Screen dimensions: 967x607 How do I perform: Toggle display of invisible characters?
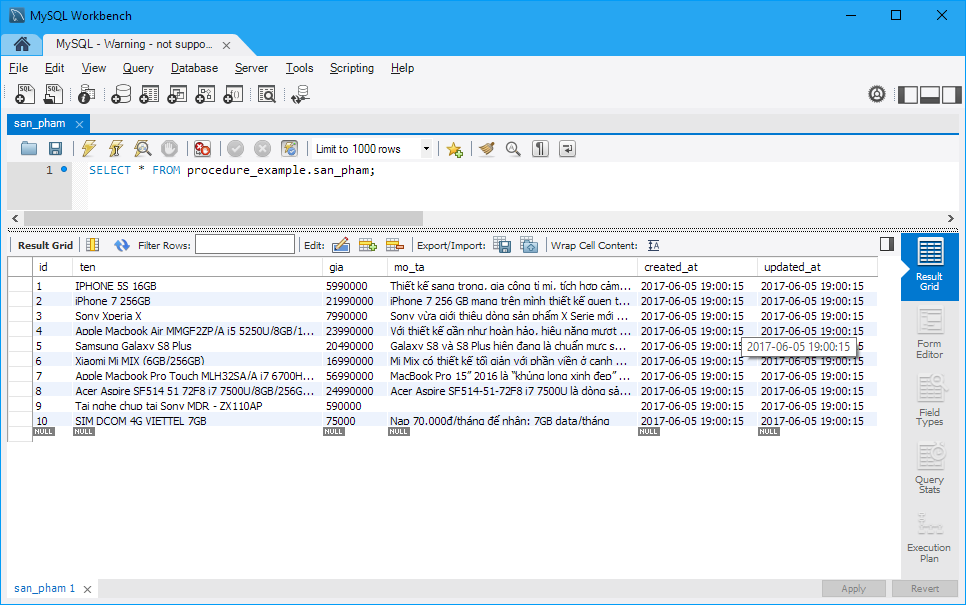(x=540, y=149)
